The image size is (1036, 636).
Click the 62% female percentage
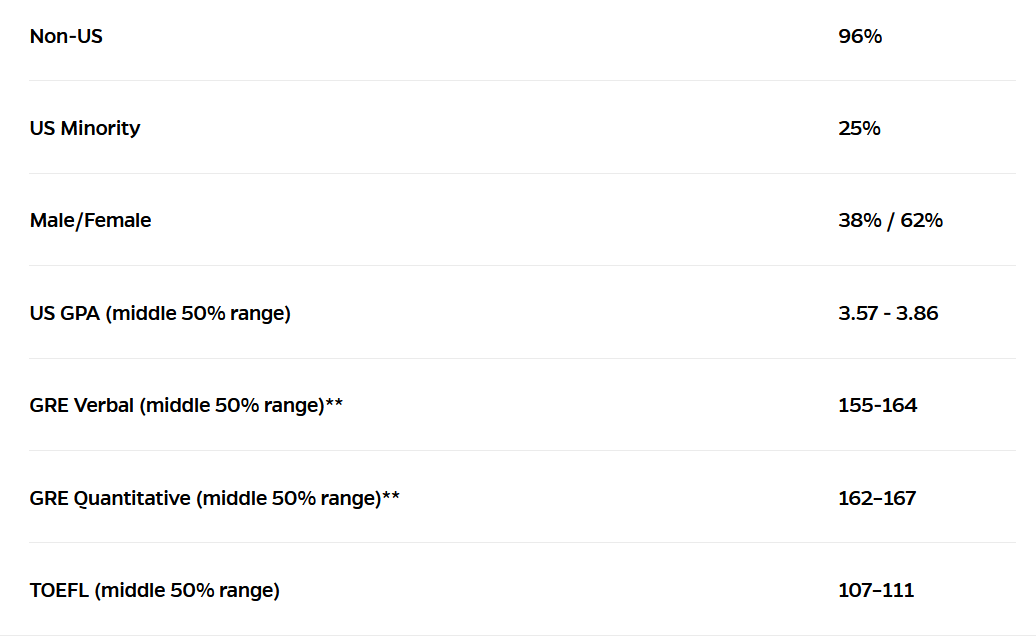[921, 221]
